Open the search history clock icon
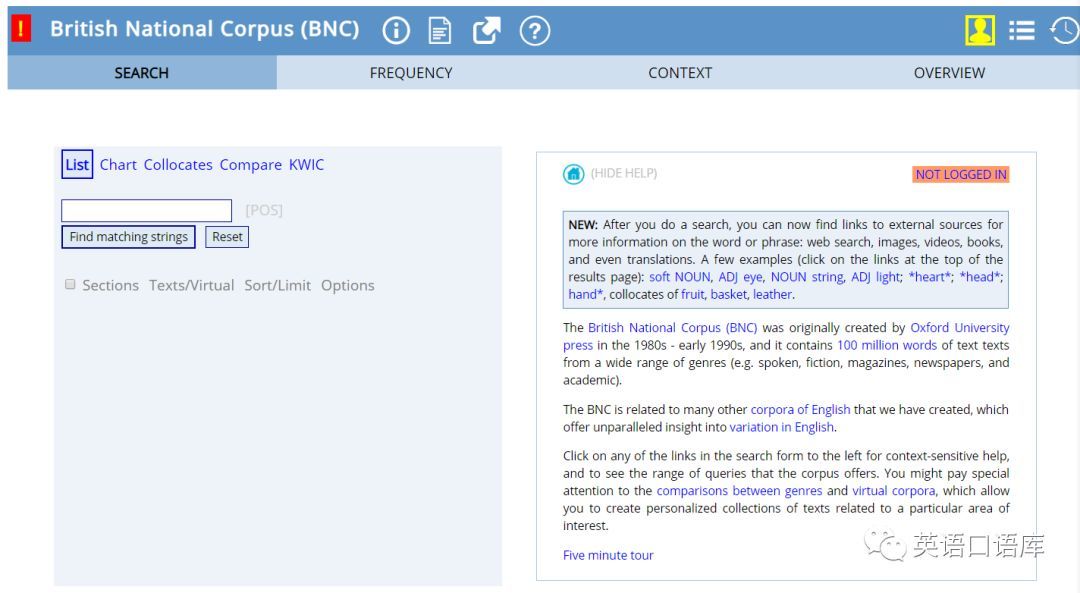 pos(1065,30)
